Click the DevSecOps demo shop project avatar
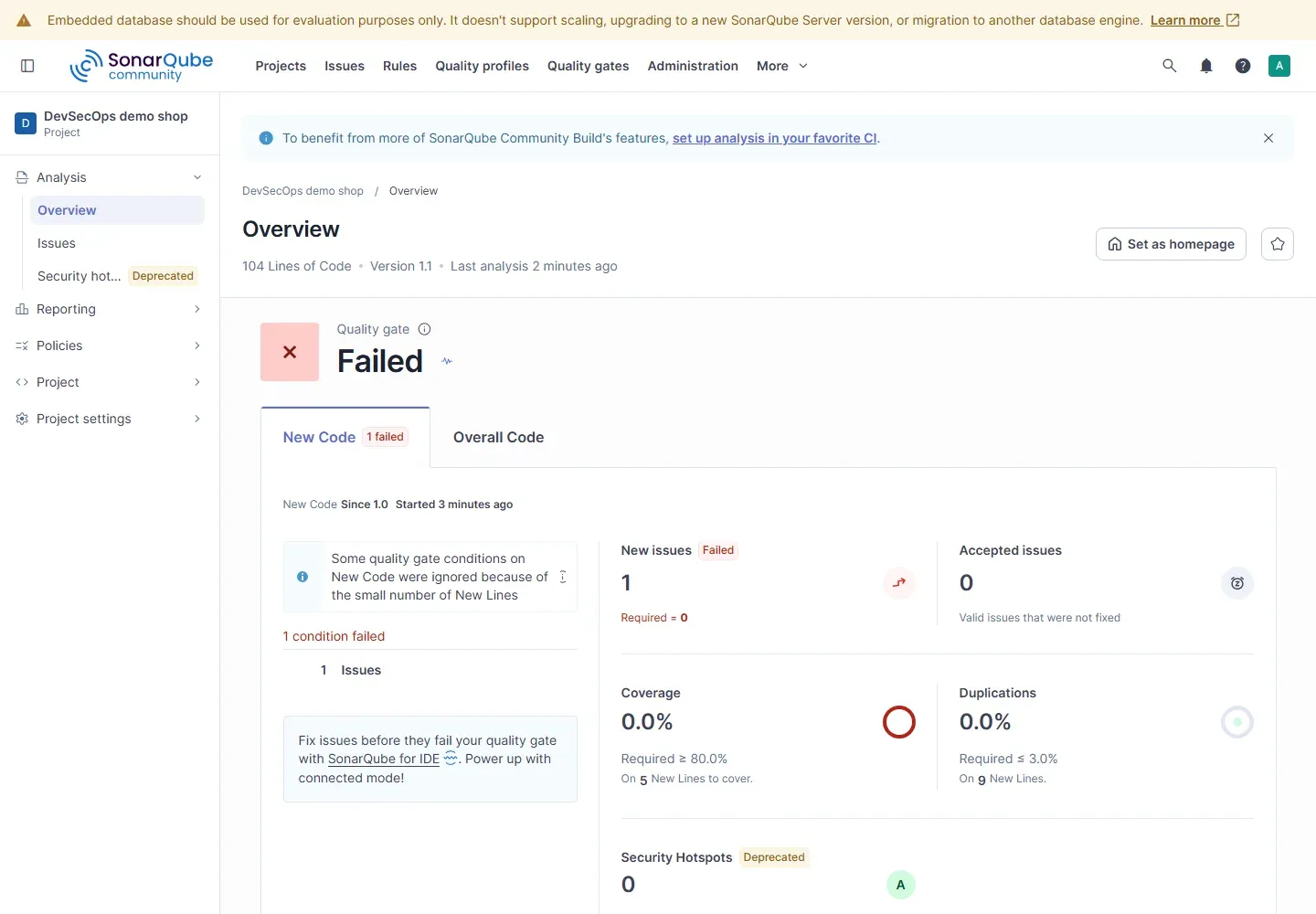1316x914 pixels. [x=26, y=123]
